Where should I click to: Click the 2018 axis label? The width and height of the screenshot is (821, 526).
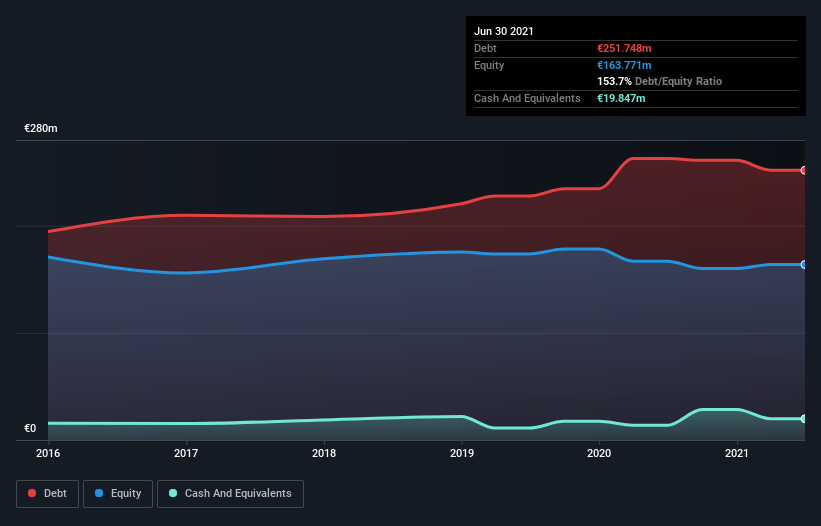click(324, 453)
